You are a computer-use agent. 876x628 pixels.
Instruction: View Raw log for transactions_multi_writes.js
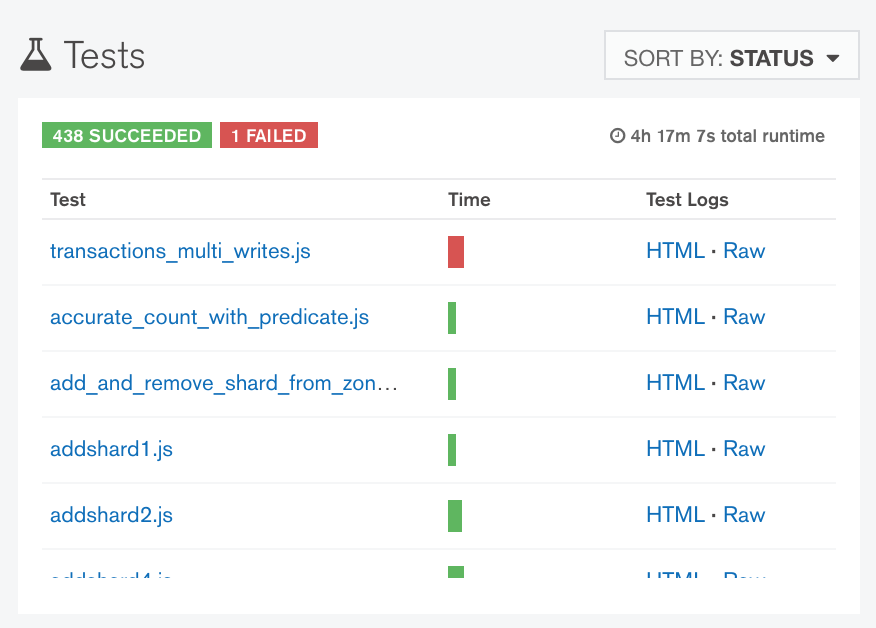(x=744, y=251)
